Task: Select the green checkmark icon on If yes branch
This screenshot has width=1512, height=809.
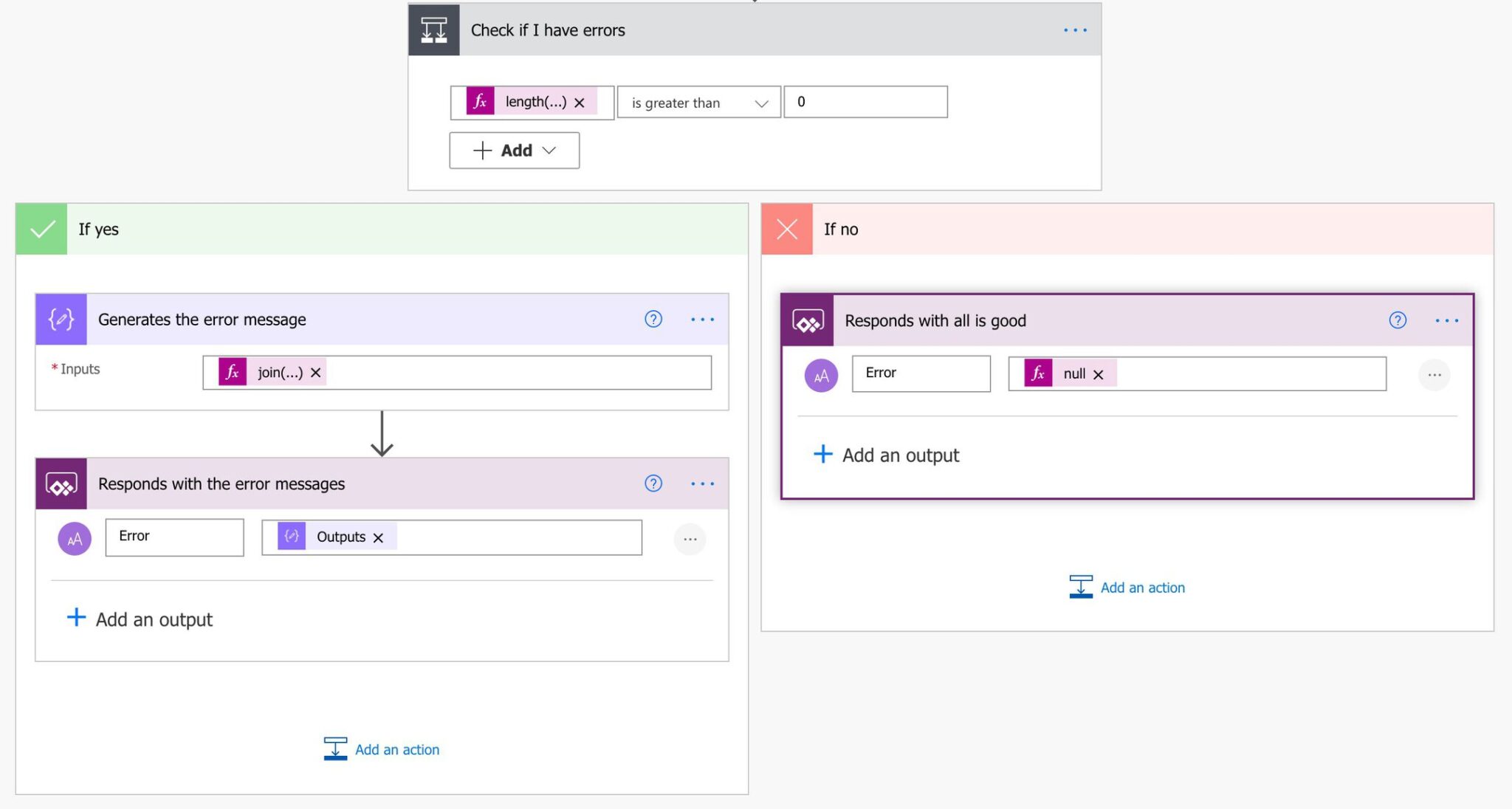Action: pyautogui.click(x=41, y=229)
